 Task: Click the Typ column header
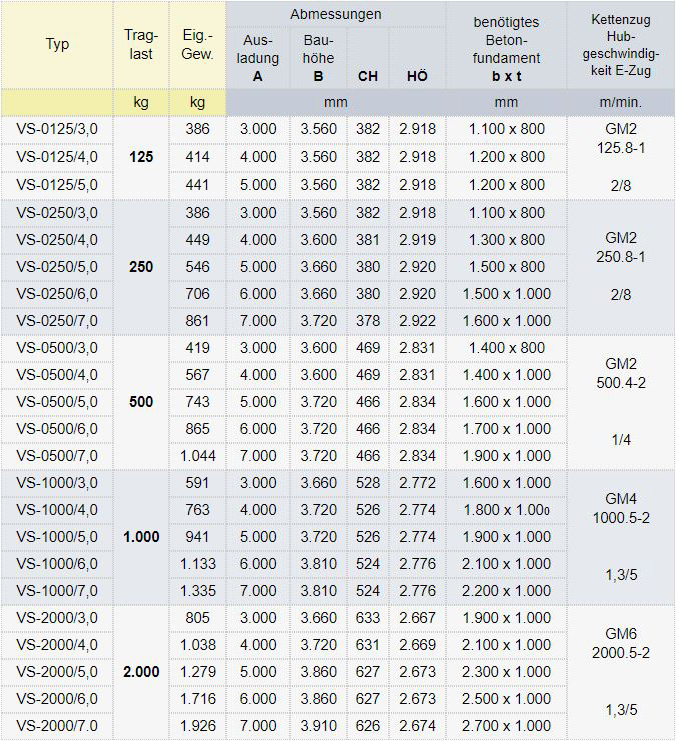[58, 45]
